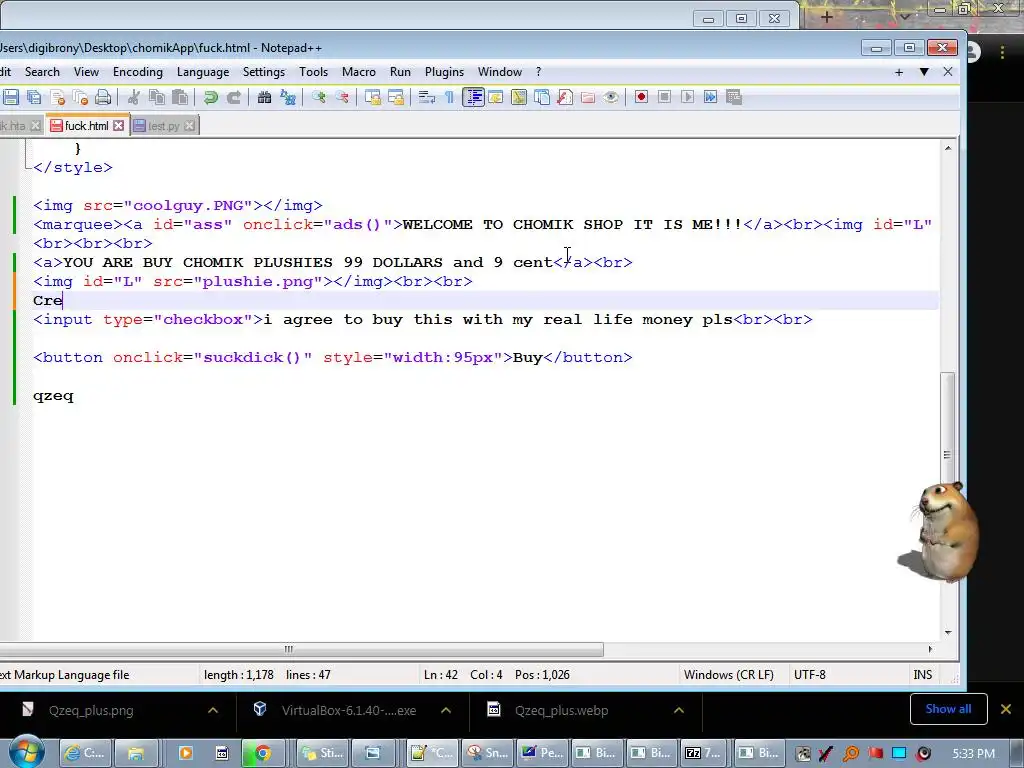Click the Save icon in the toolbar
Viewport: 1024px width, 768px height.
pyautogui.click(x=11, y=97)
